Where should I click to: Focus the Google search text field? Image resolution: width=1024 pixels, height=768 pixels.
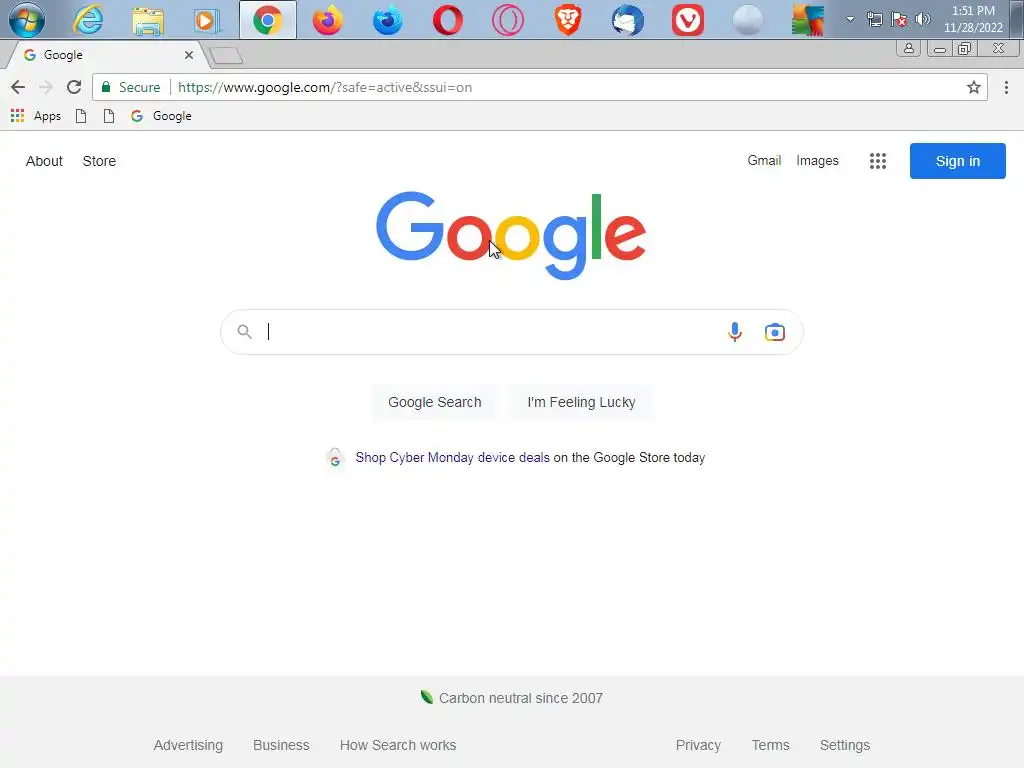[490, 332]
